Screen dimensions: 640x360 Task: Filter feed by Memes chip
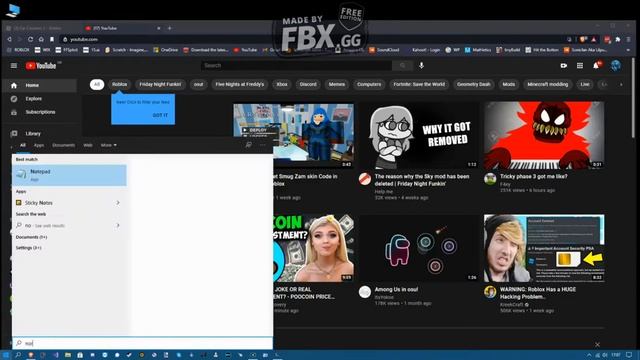tap(337, 84)
